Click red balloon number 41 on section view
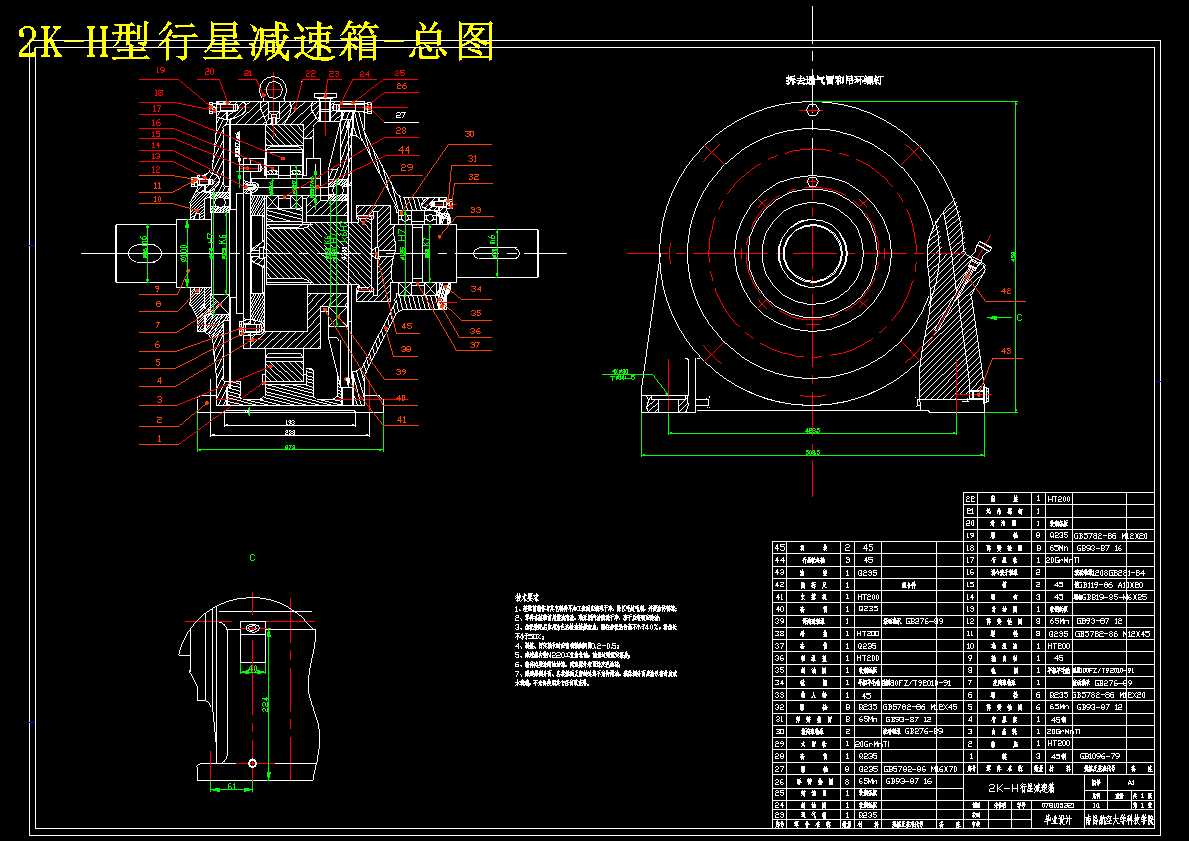1189x841 pixels. [x=401, y=419]
